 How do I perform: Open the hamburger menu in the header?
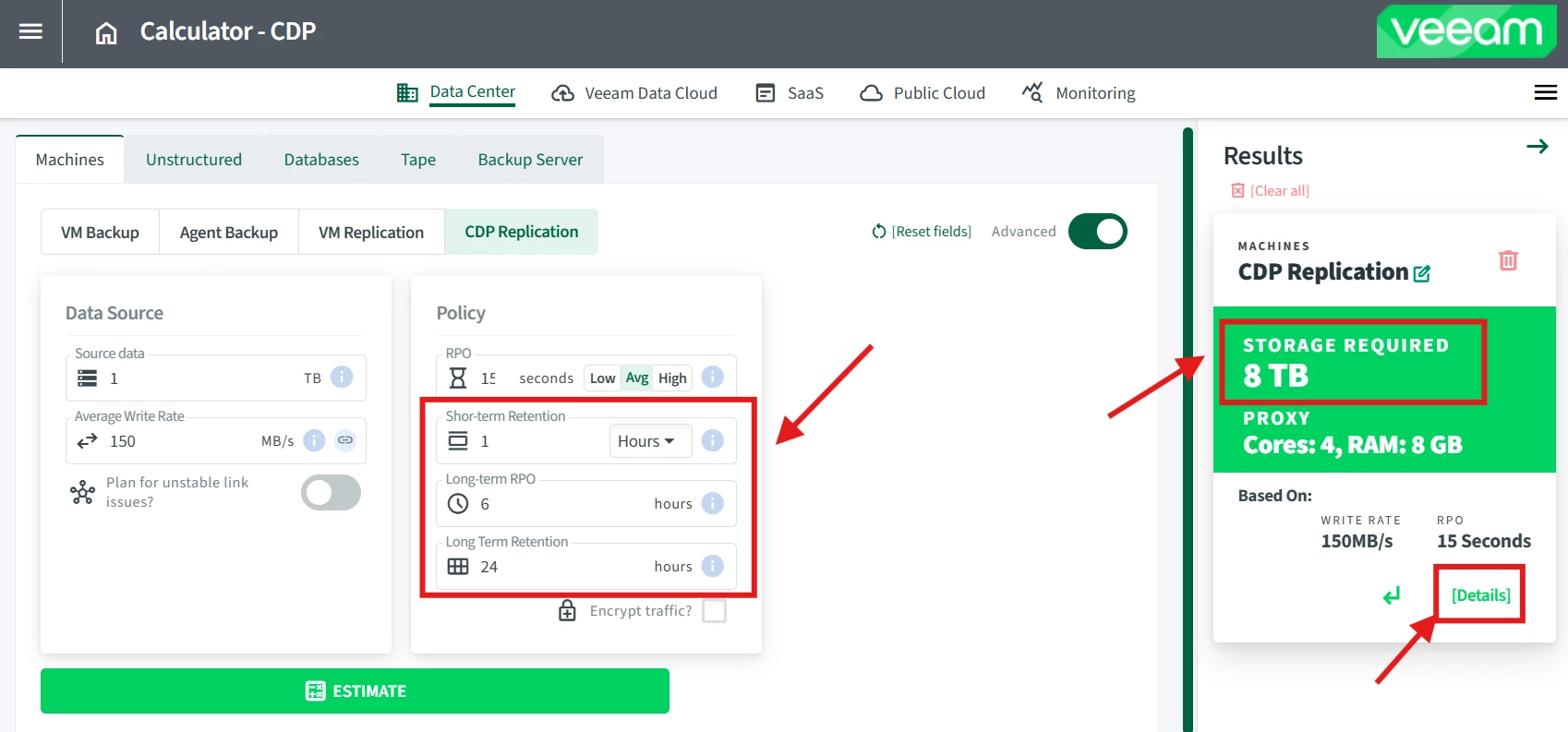coord(30,31)
